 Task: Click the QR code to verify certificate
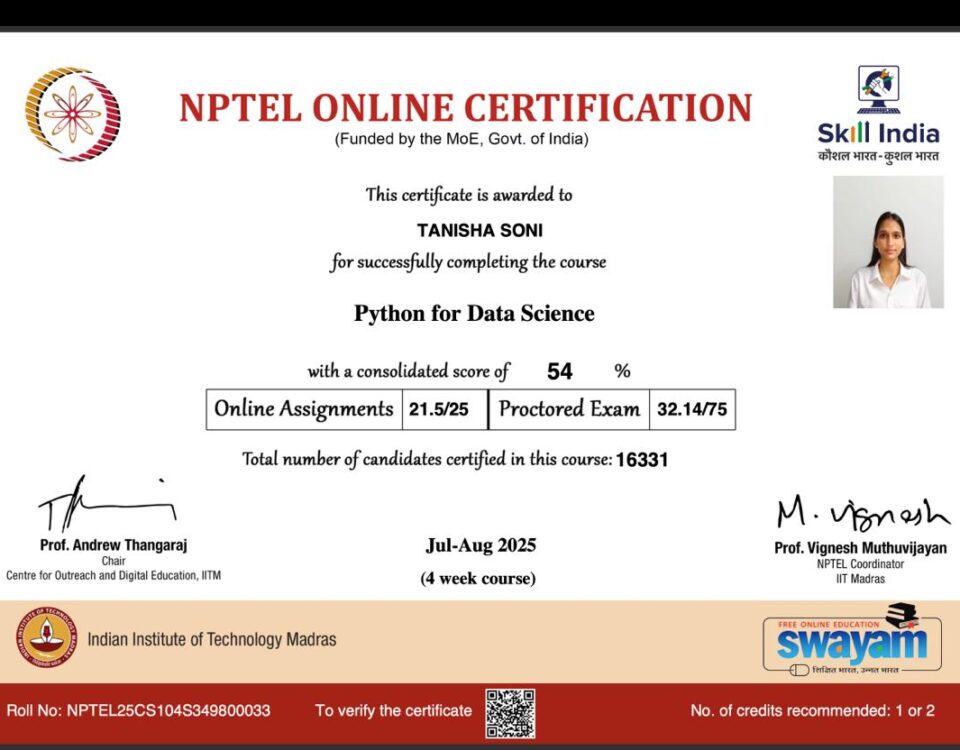[510, 713]
